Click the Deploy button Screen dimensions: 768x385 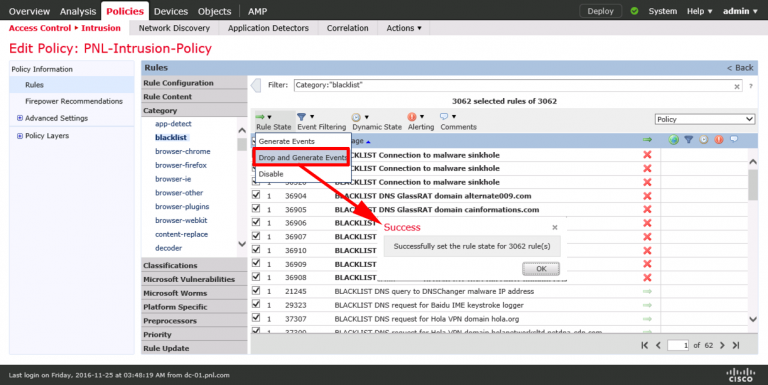click(600, 11)
